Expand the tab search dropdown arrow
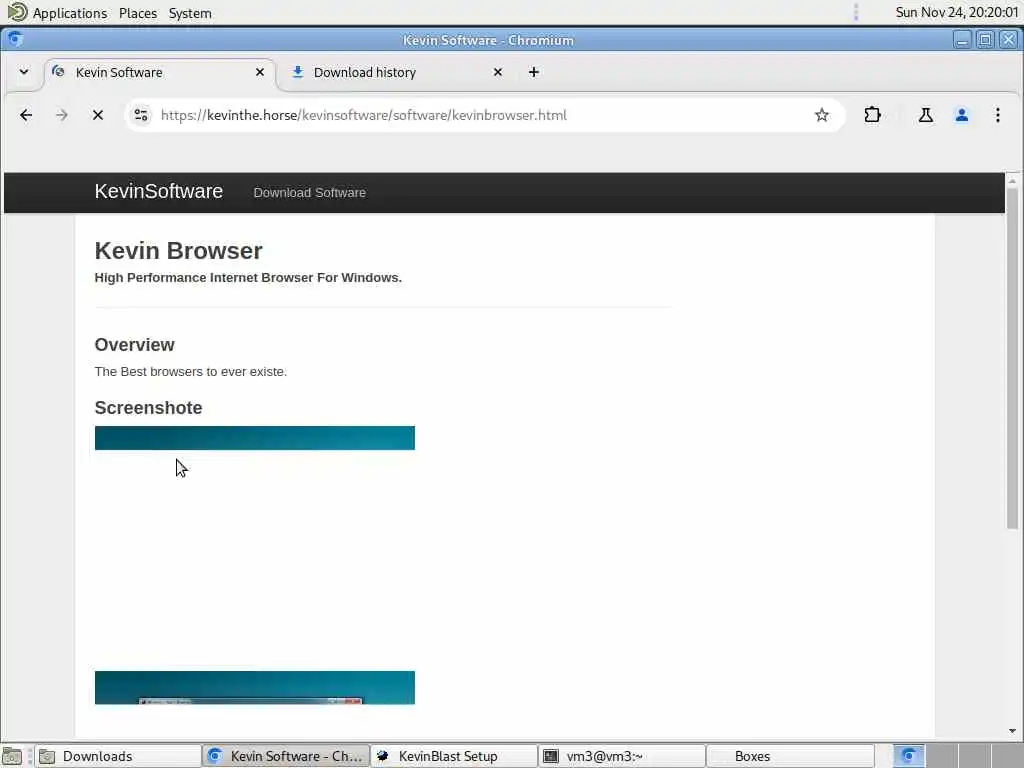1024x768 pixels. click(24, 72)
